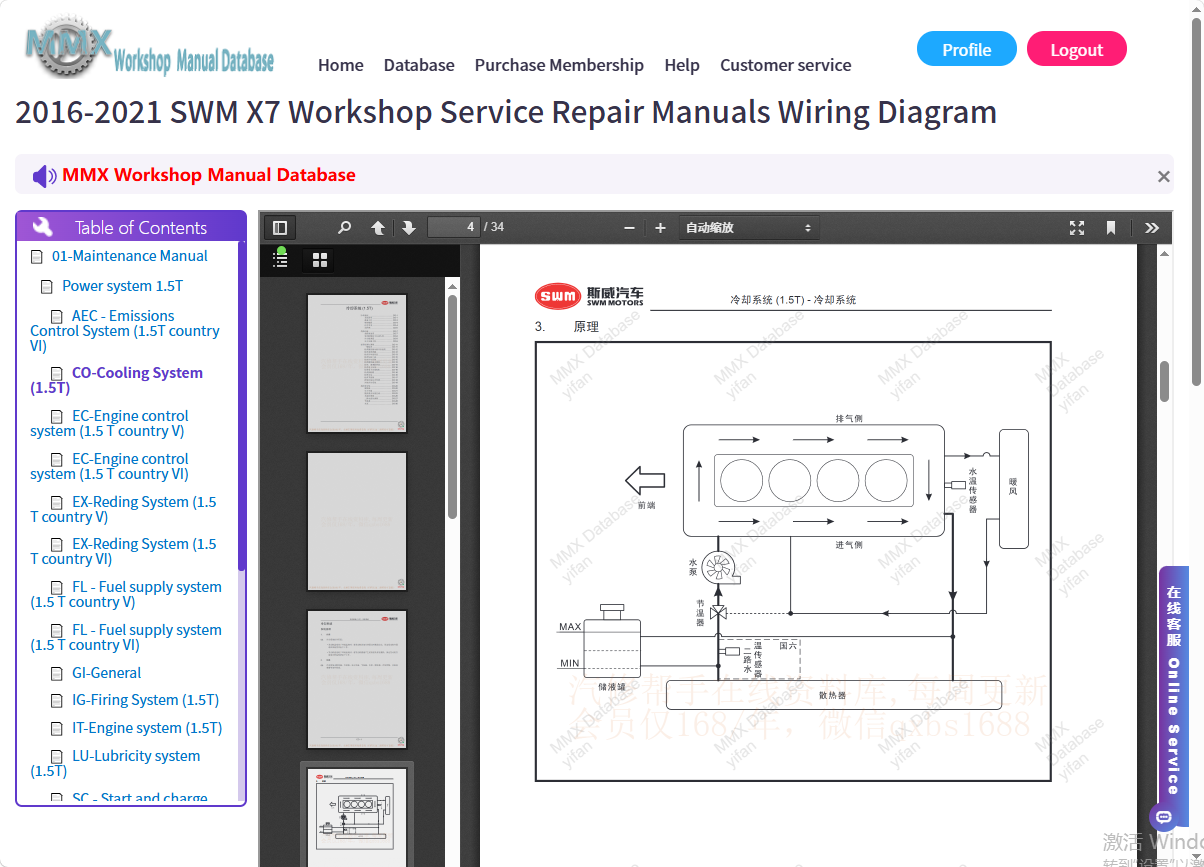This screenshot has height=867, width=1204.
Task: Open IT-Engine system (1.5T) entry
Action: click(147, 728)
